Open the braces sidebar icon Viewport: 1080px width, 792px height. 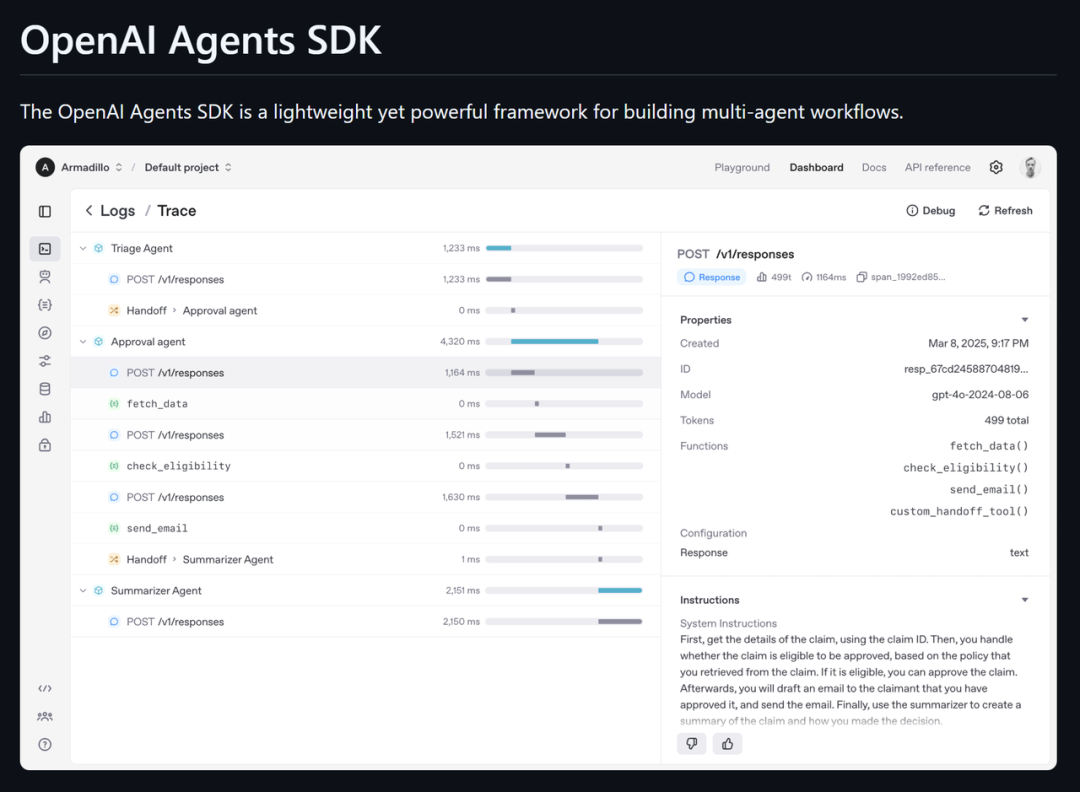coord(45,305)
